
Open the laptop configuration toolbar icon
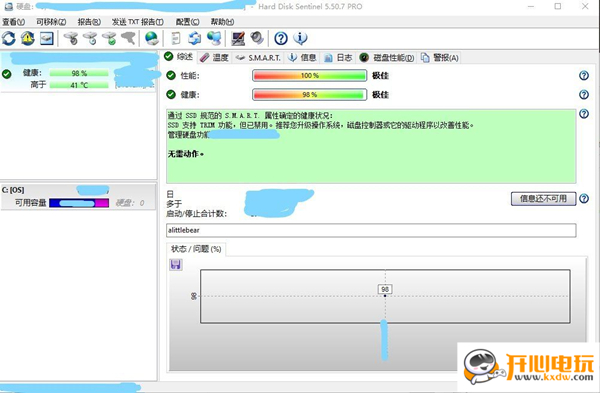click(238, 38)
